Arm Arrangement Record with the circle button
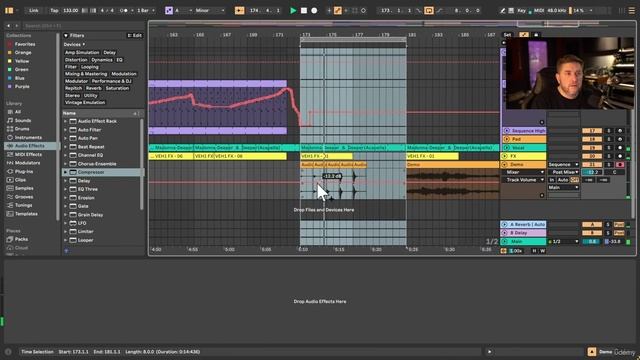The height and width of the screenshot is (360, 640). point(314,11)
